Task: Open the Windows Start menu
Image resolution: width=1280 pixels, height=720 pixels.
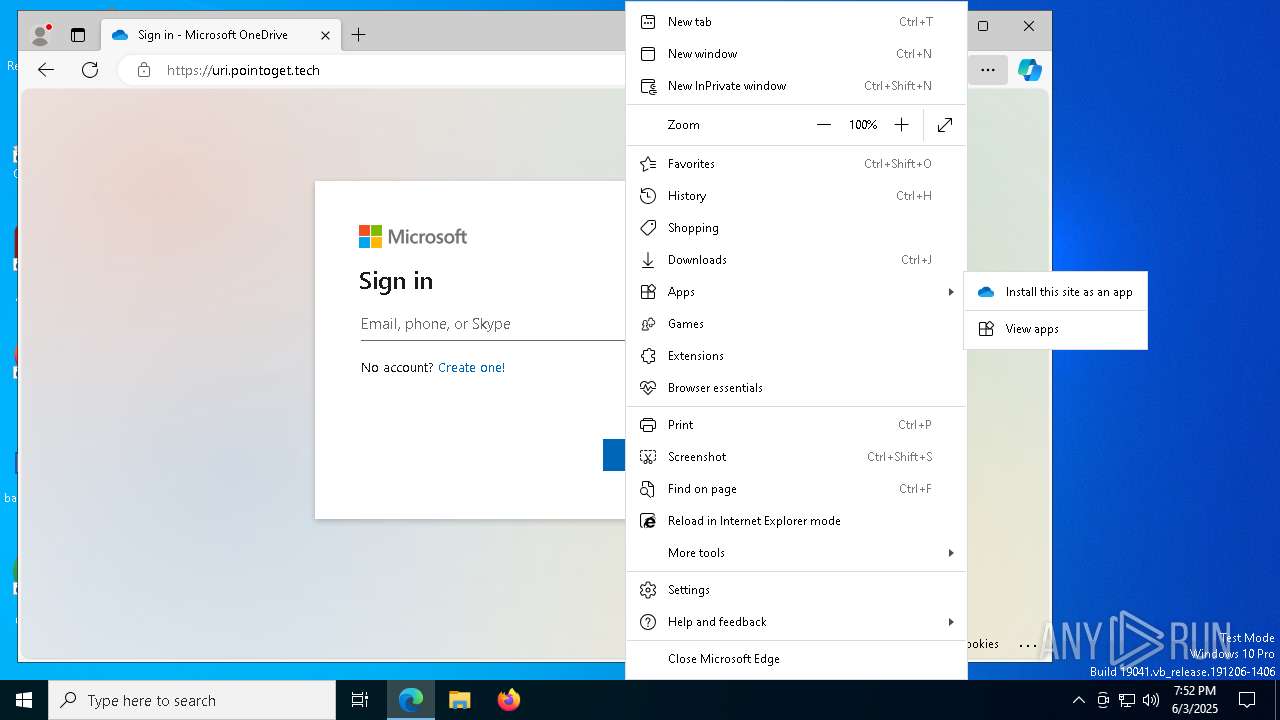Action: click(x=24, y=700)
